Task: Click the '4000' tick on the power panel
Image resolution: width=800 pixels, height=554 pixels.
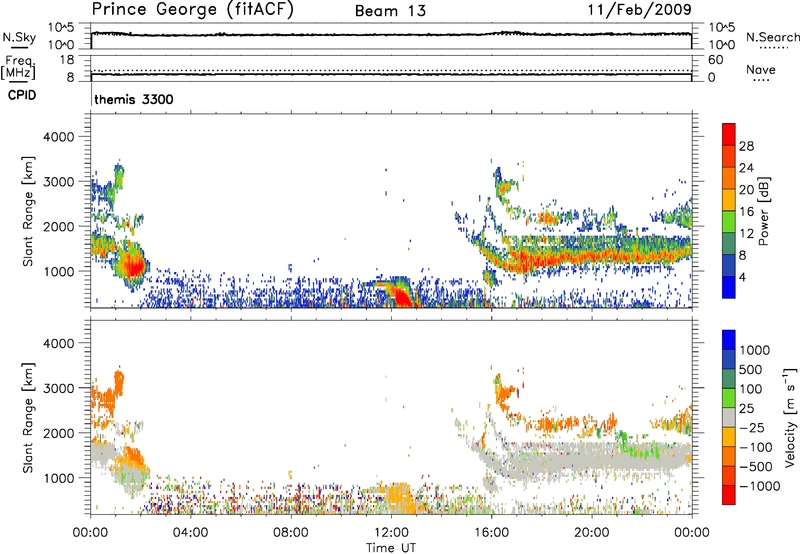Action: point(58,137)
